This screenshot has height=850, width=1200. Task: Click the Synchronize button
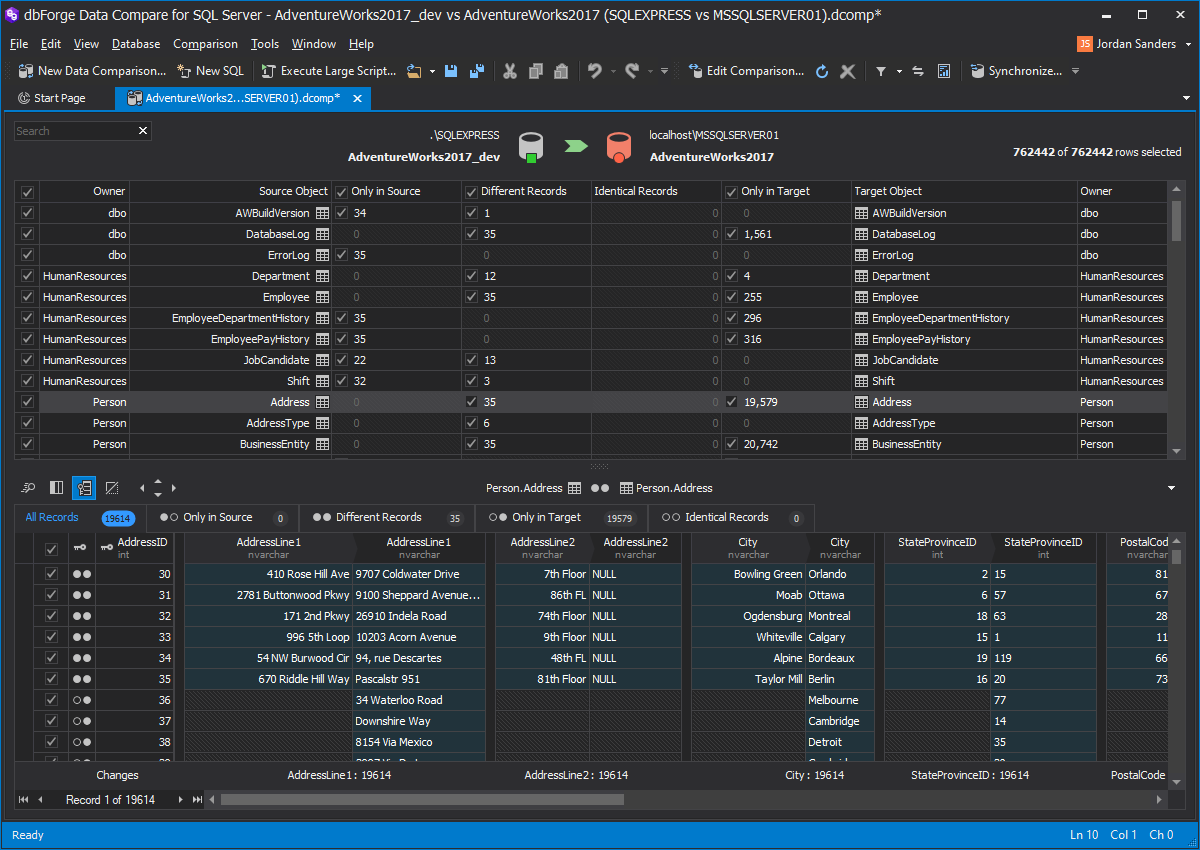(x=1016, y=71)
